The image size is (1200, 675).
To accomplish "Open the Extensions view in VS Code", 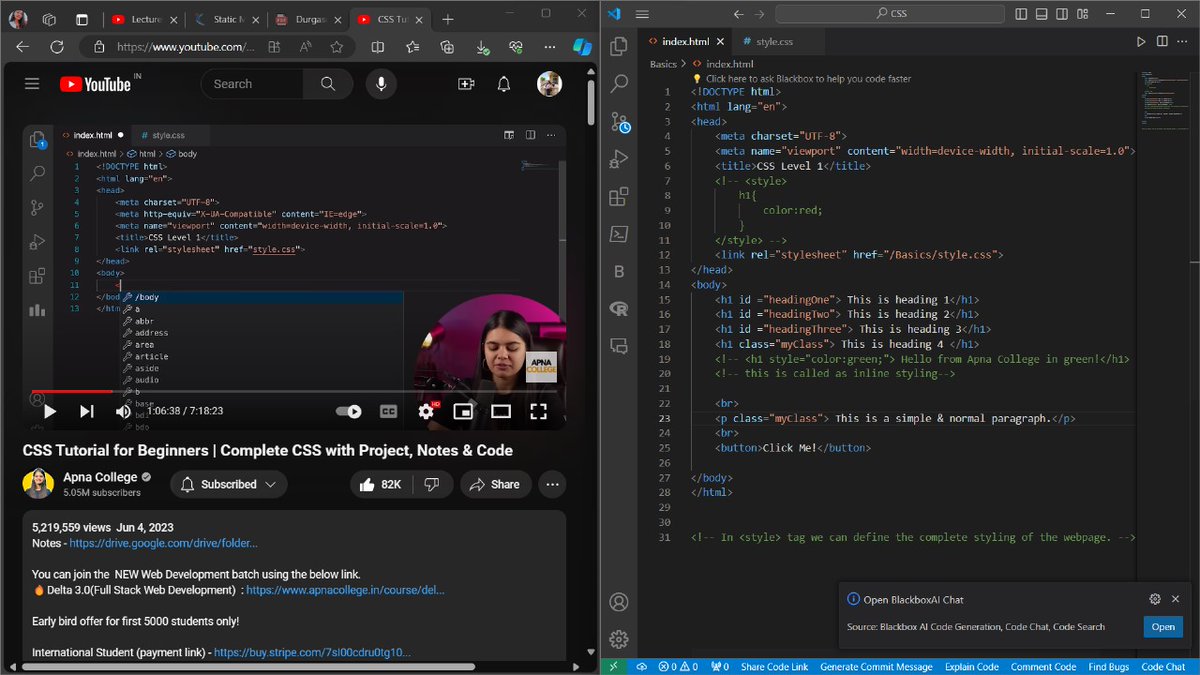I will click(x=618, y=196).
